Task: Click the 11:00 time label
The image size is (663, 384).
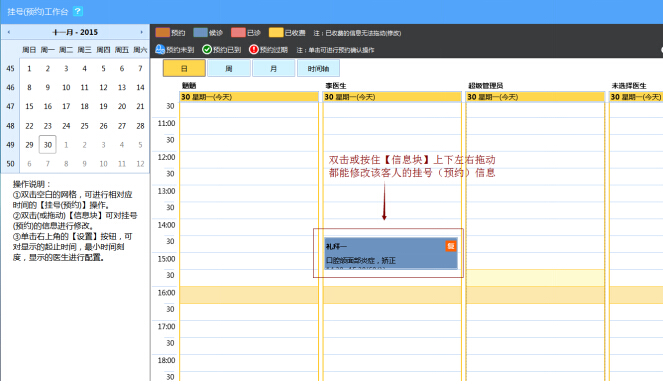Action: click(x=166, y=123)
